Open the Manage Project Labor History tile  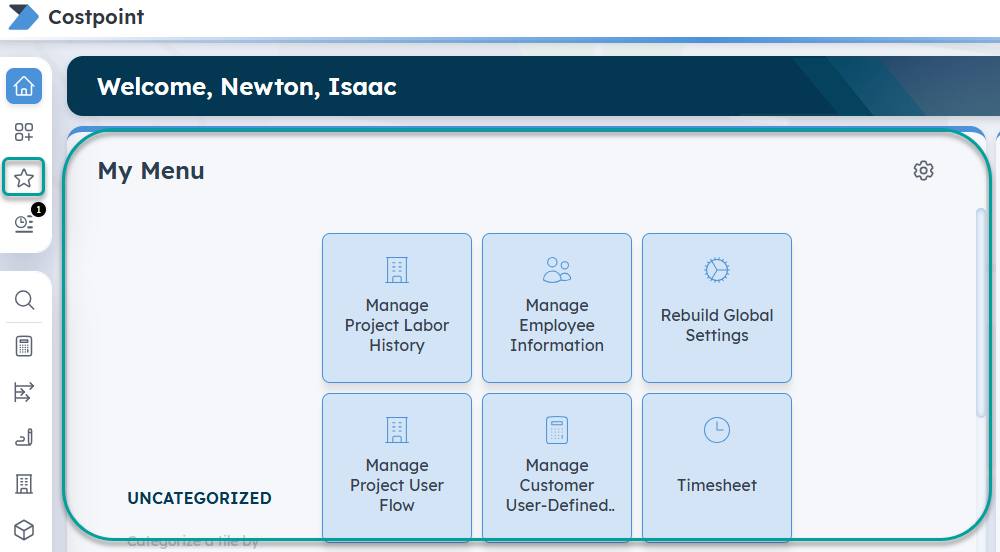pos(397,308)
